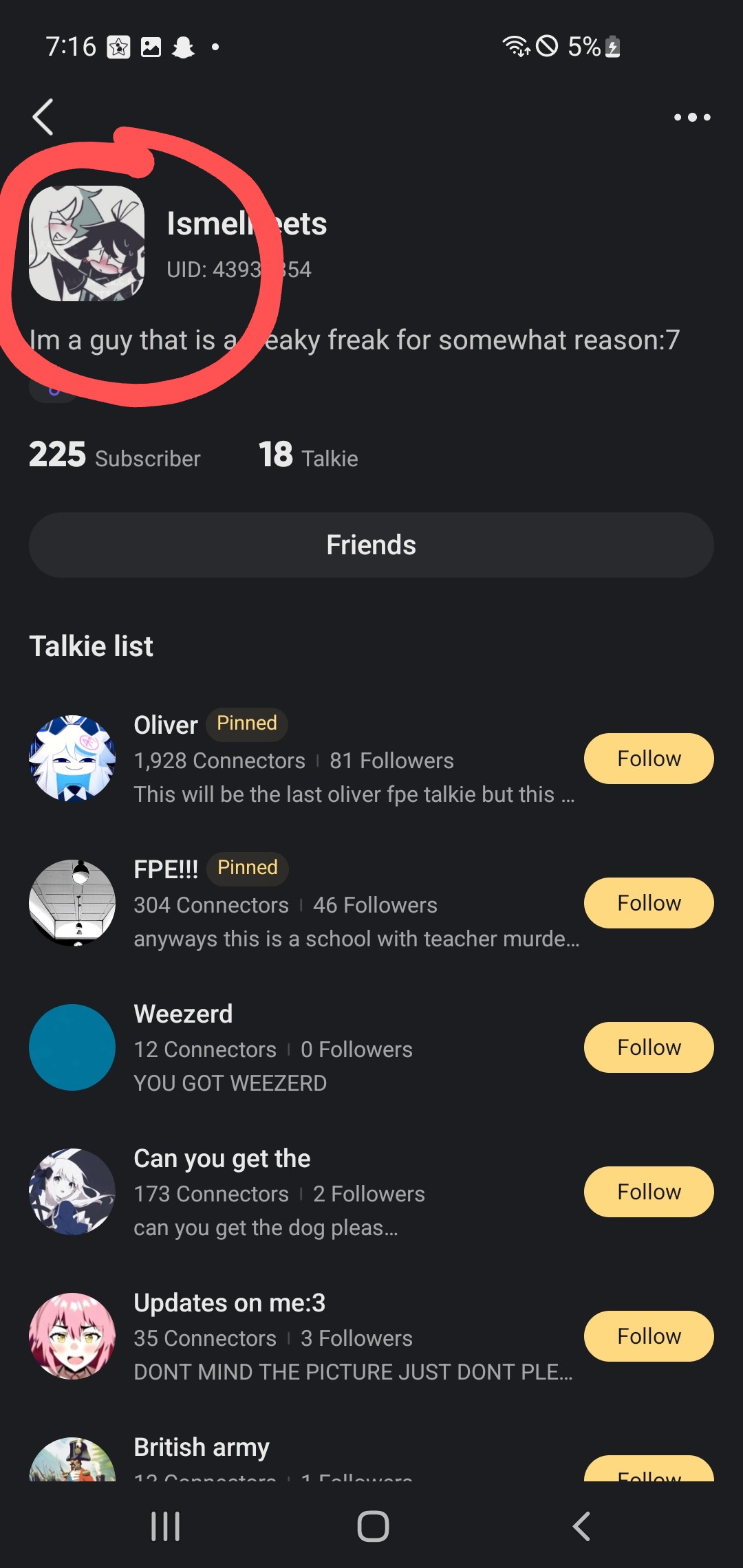Image resolution: width=743 pixels, height=1568 pixels.
Task: Tap the profile avatar picture
Action: (87, 243)
